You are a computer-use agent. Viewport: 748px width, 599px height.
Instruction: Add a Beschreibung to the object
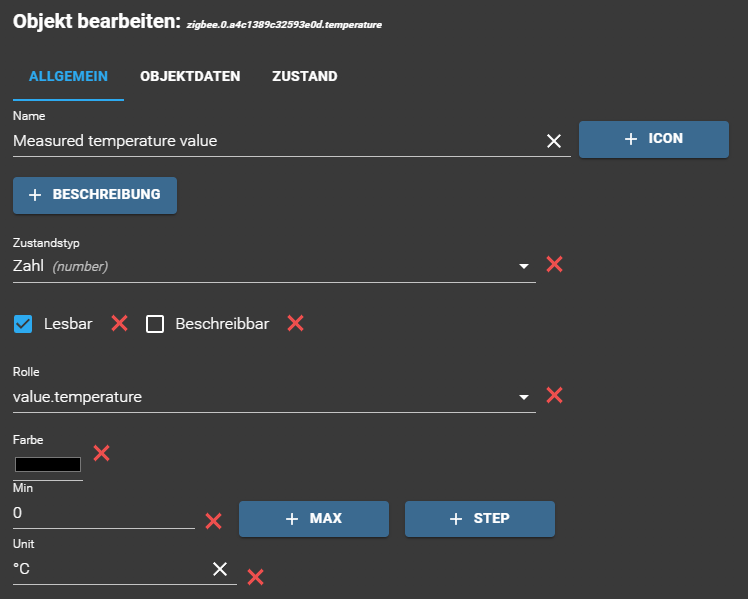pos(95,195)
